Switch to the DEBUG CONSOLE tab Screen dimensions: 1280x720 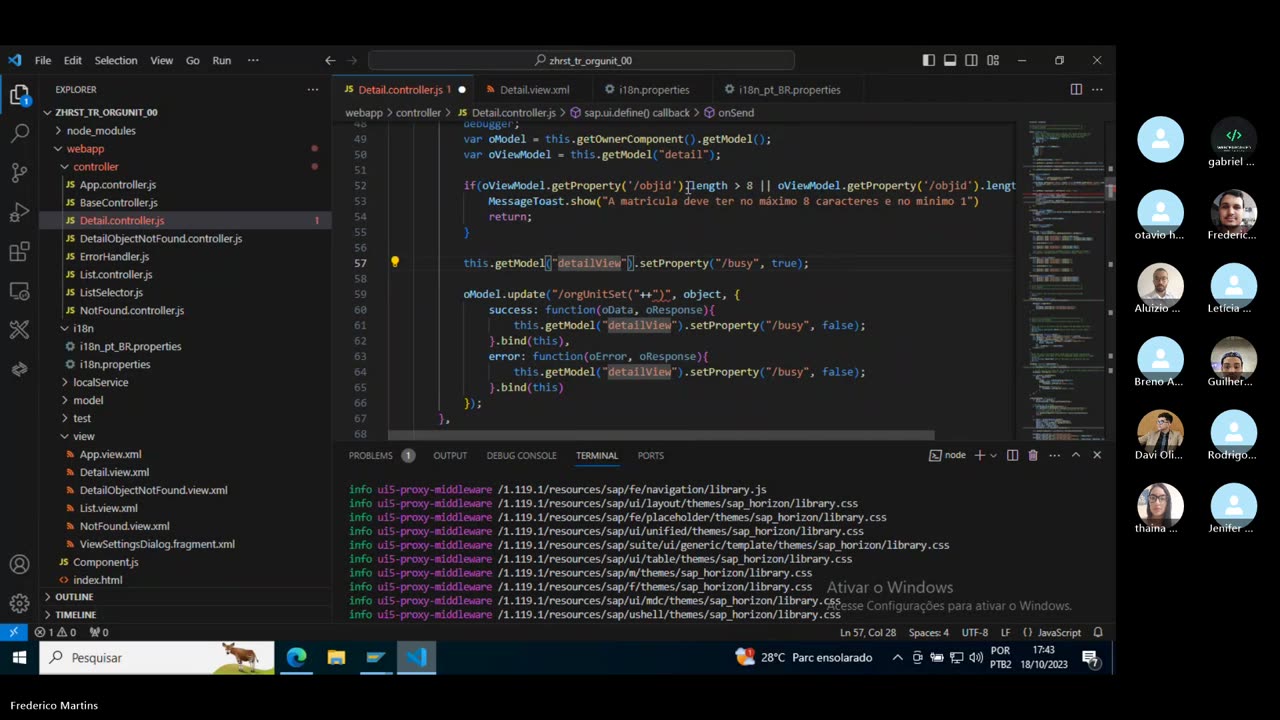[x=521, y=455]
